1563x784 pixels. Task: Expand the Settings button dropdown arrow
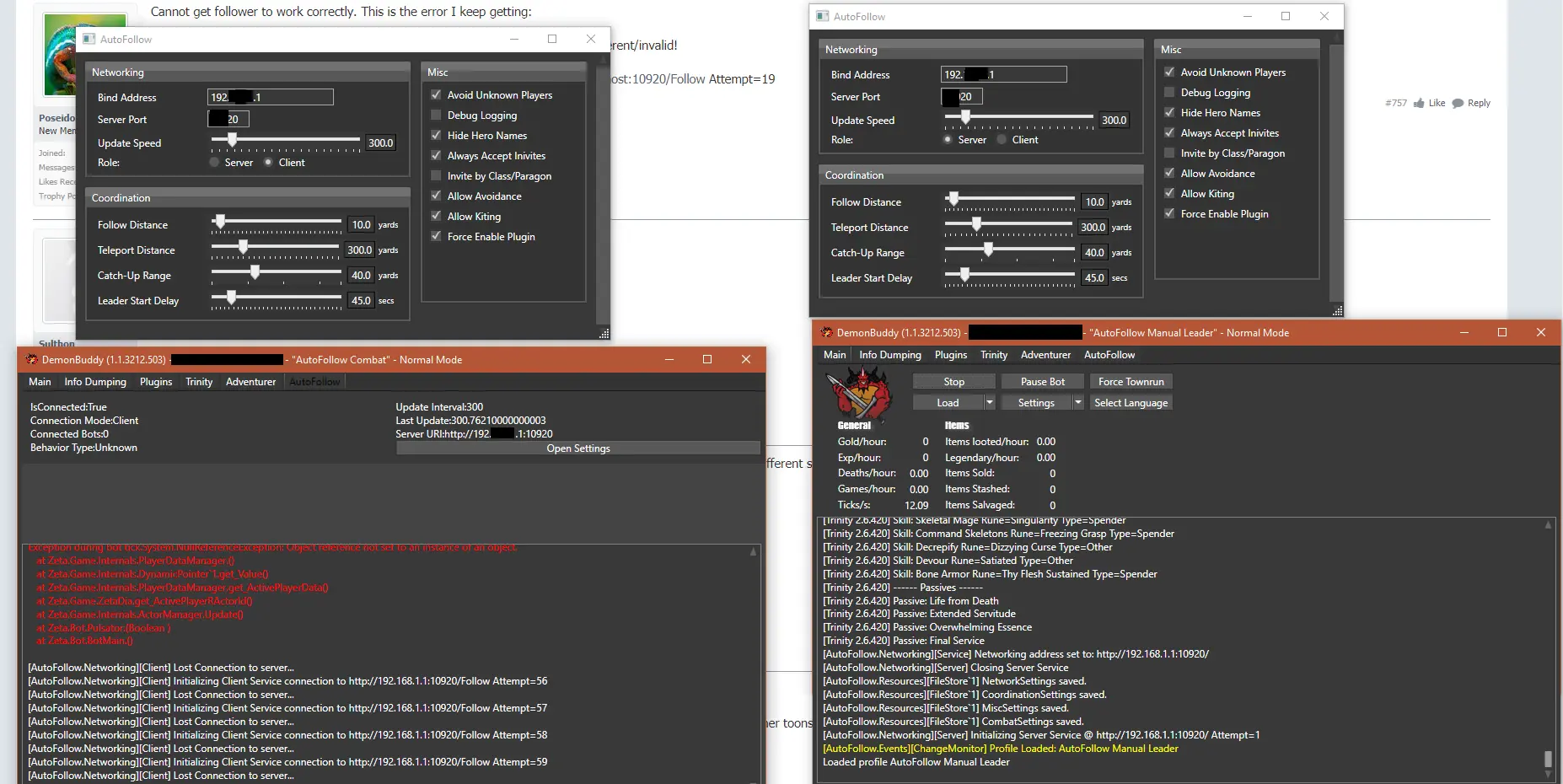[x=1077, y=403]
